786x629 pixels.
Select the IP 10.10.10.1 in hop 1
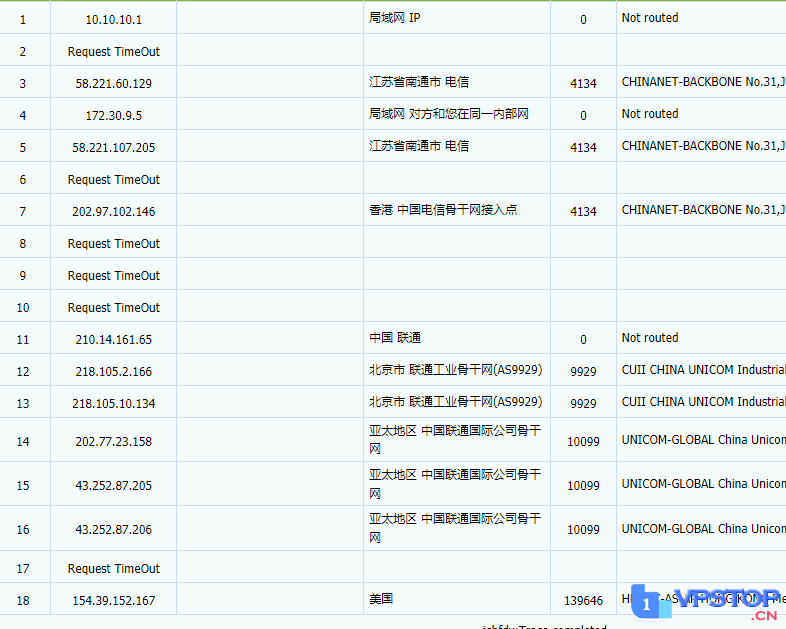(x=113, y=20)
